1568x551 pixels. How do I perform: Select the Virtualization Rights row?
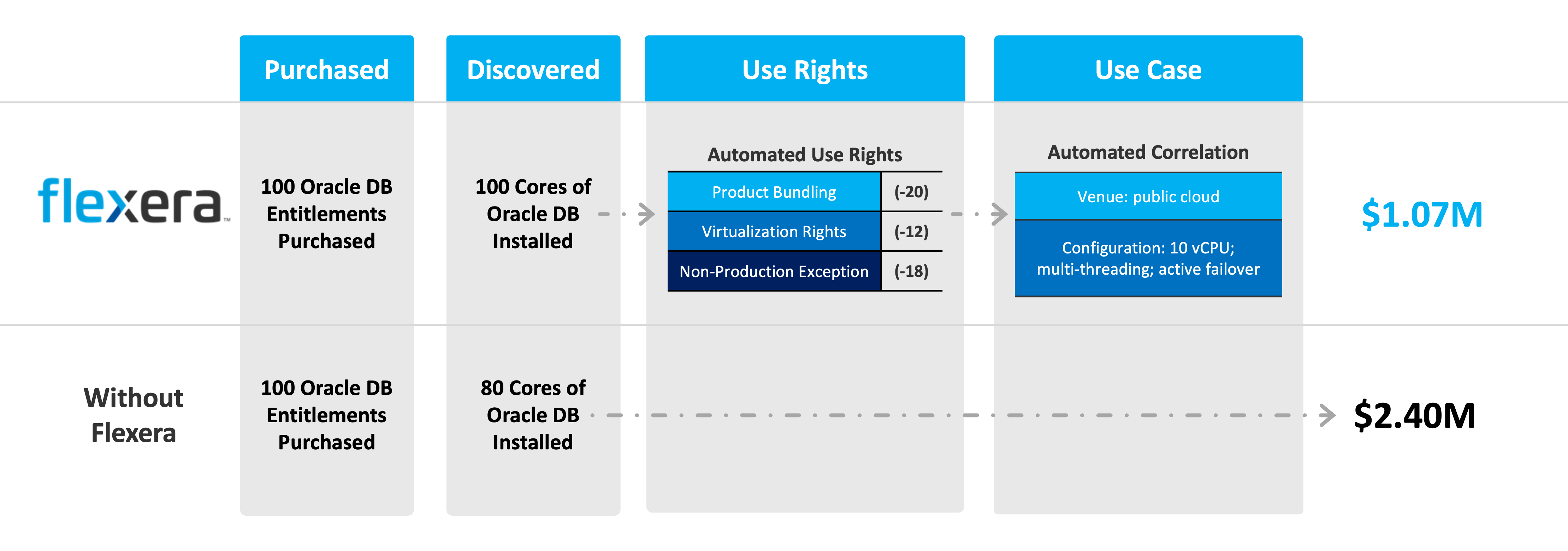click(774, 232)
